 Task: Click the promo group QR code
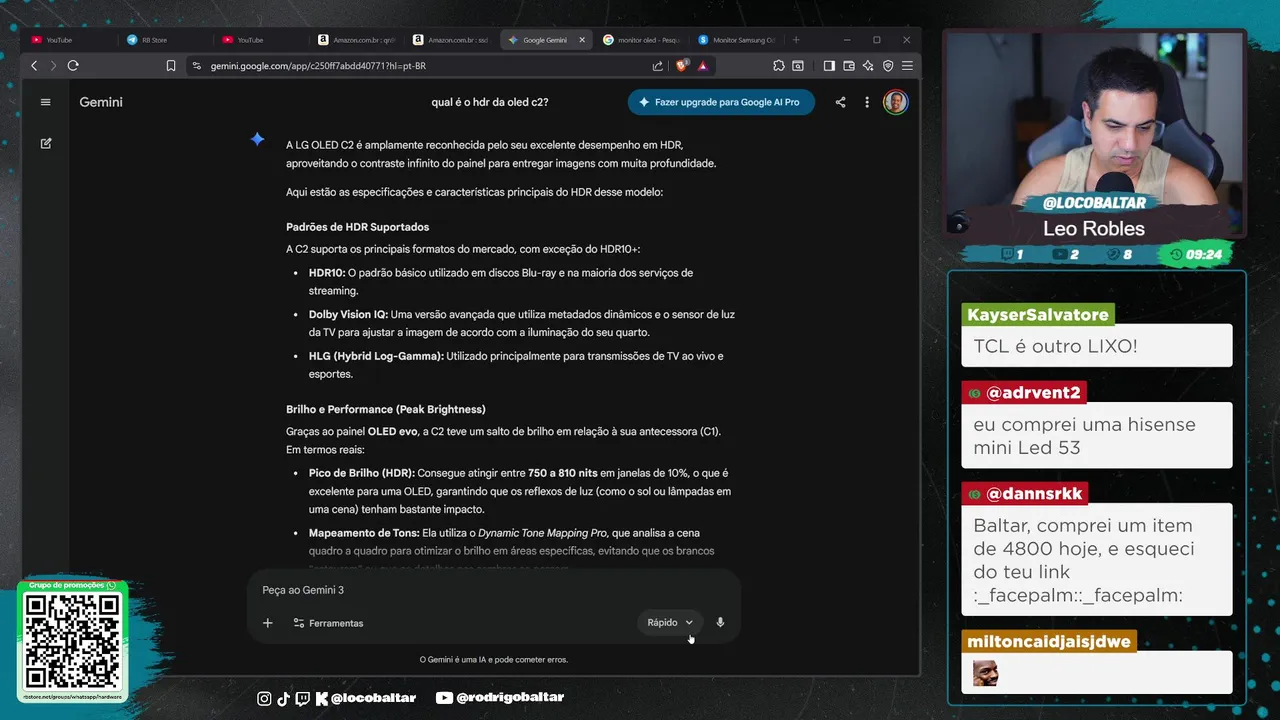(72, 641)
